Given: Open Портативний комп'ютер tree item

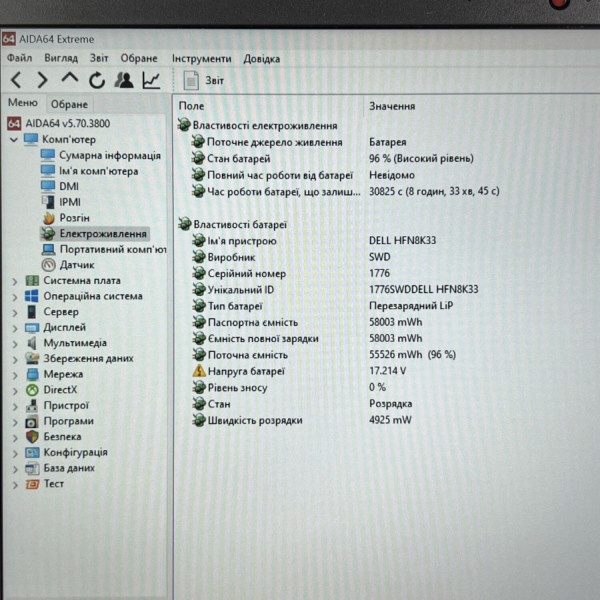Looking at the screenshot, I should (x=104, y=249).
